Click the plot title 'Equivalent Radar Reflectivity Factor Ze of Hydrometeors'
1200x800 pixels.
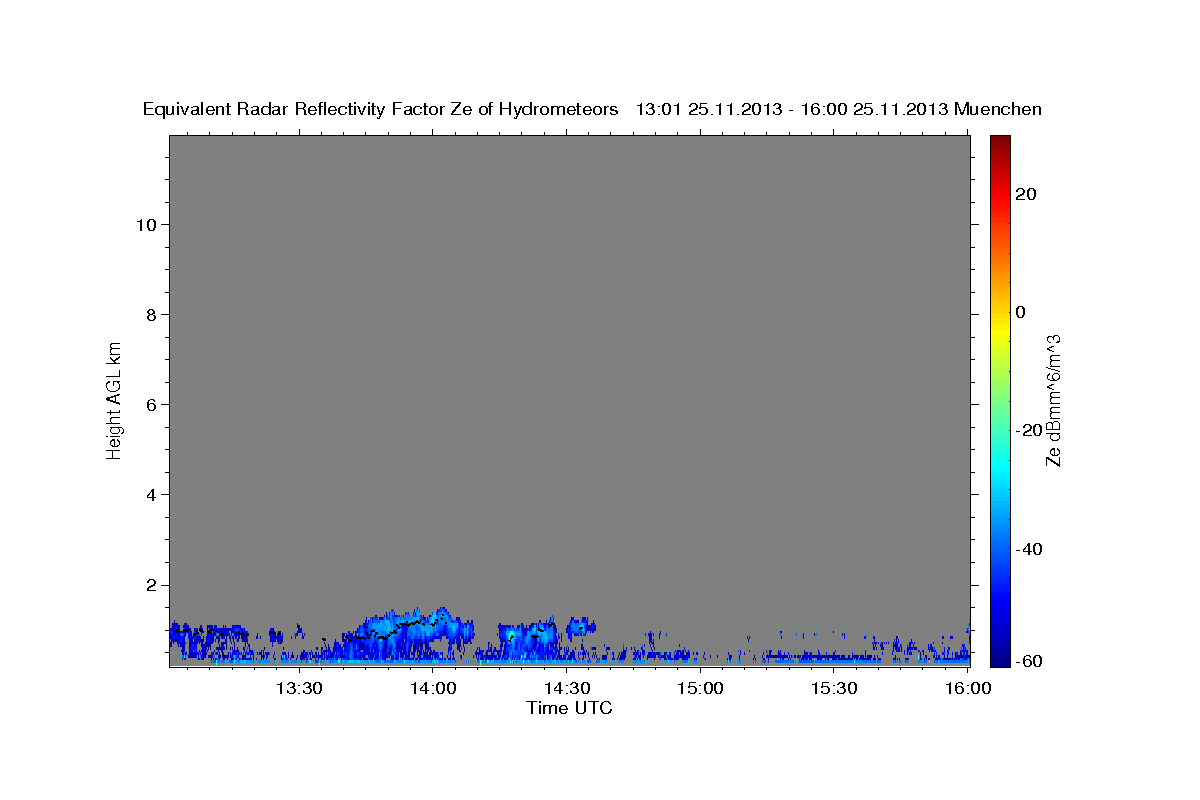click(x=381, y=110)
